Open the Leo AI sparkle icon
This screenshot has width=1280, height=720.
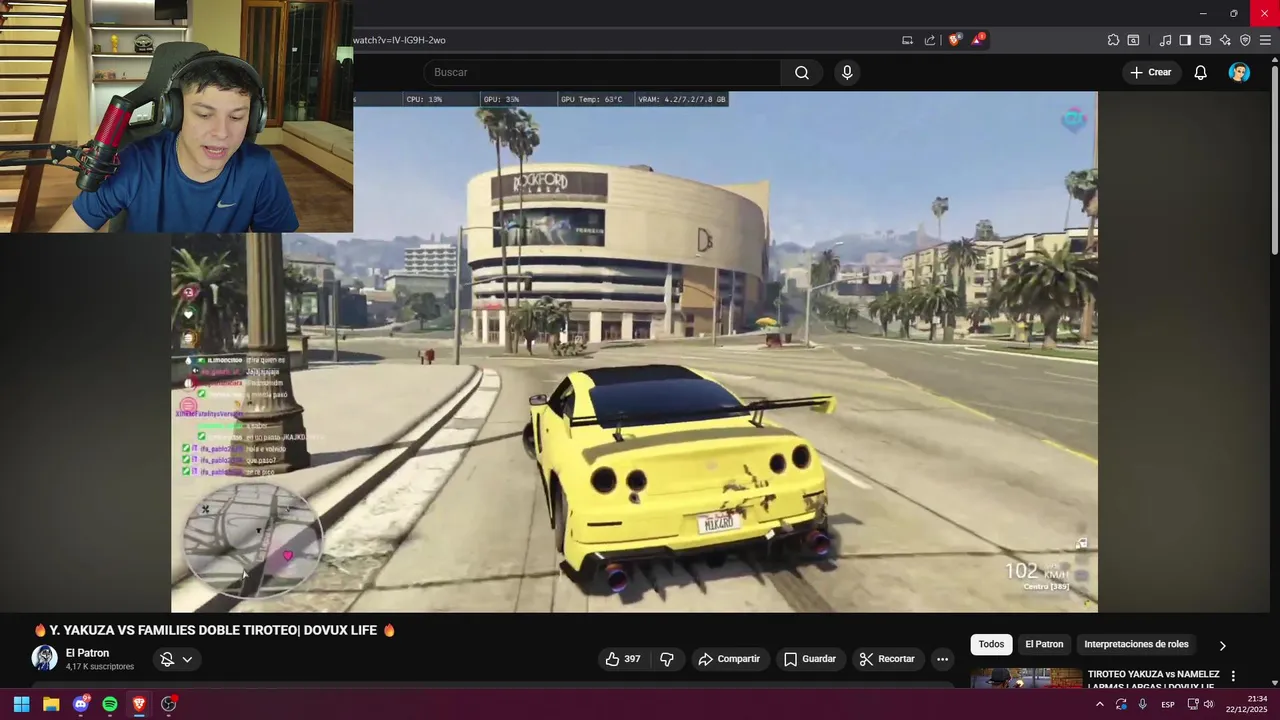pos(1225,40)
